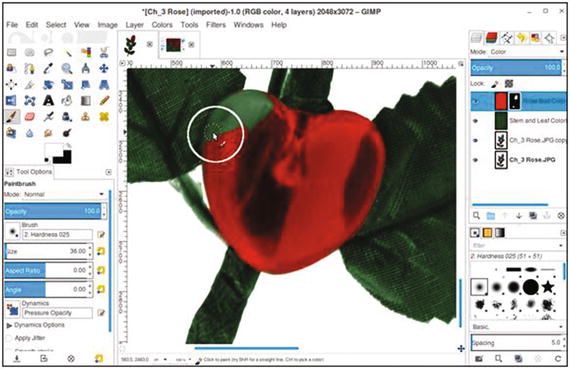Open dynamics editor beside Pressure Opacity
This screenshot has width=570, height=369.
pos(101,313)
